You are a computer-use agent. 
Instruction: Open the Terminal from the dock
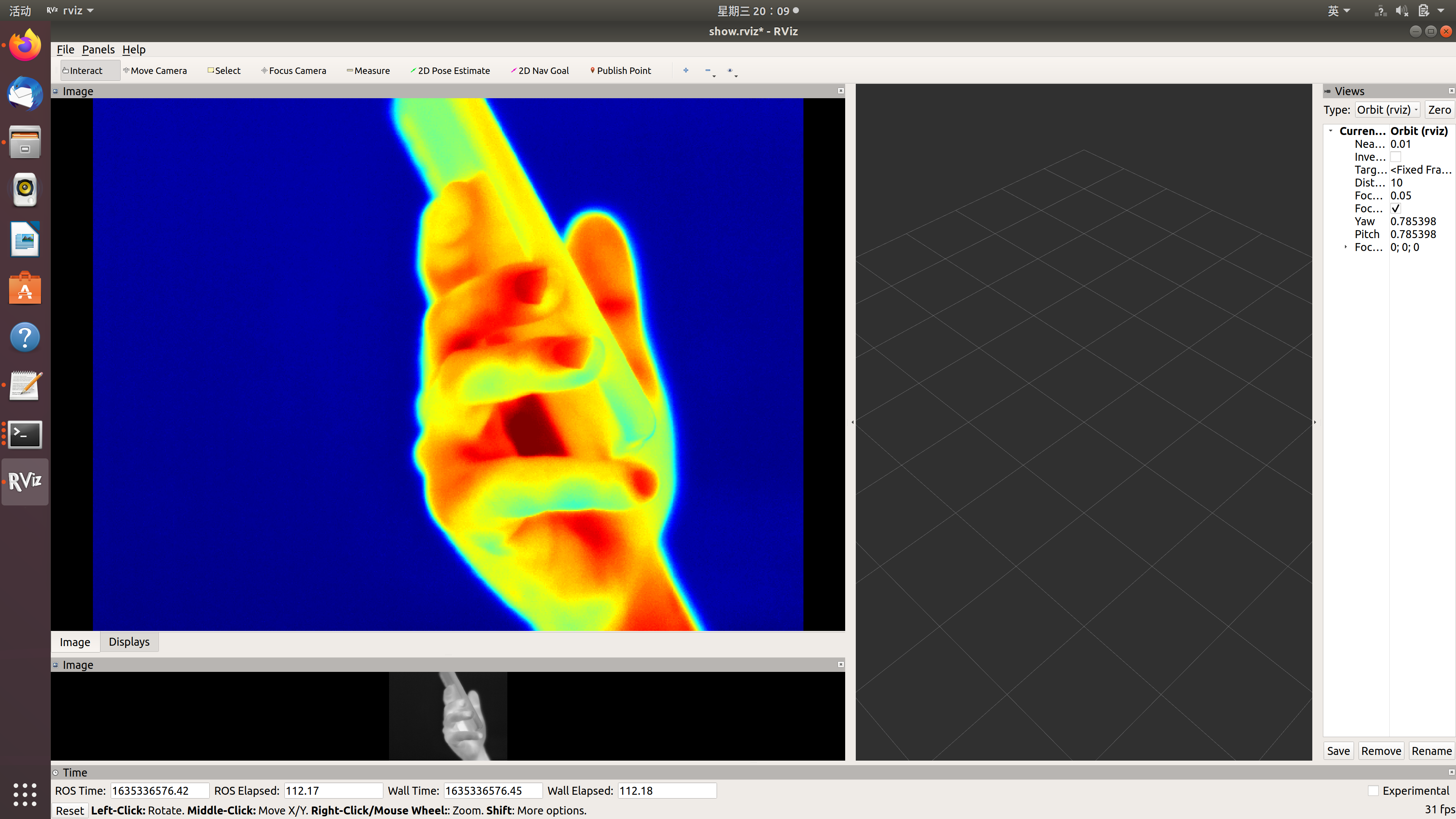click(x=25, y=434)
